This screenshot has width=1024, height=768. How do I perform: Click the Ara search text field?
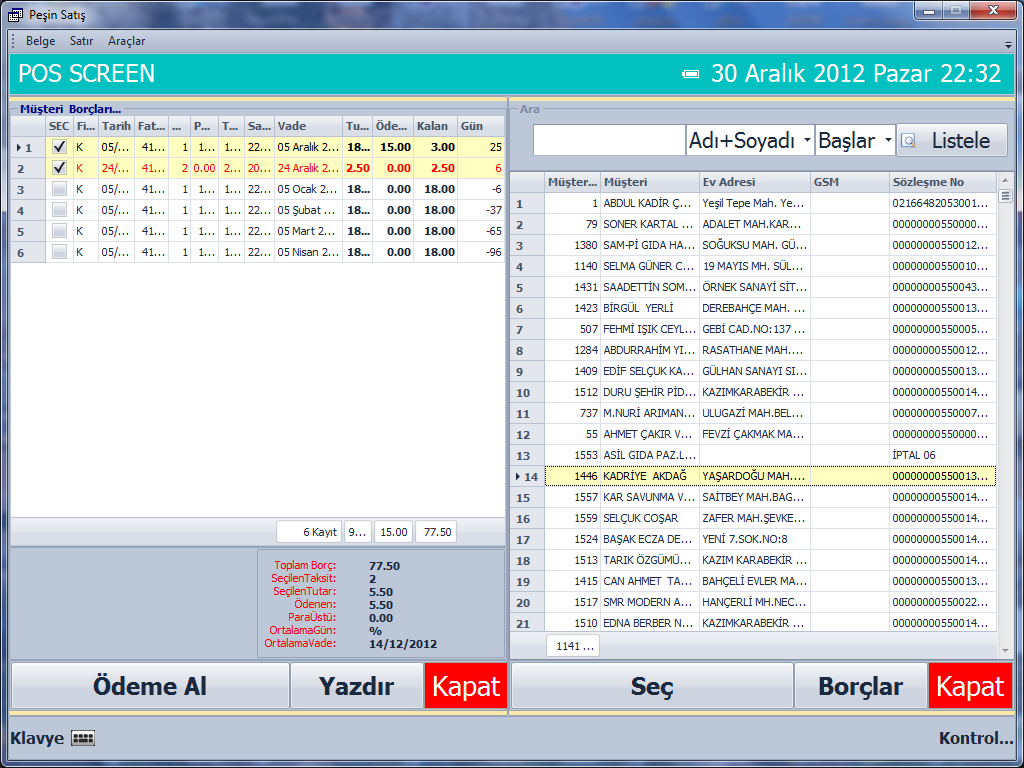click(x=608, y=141)
